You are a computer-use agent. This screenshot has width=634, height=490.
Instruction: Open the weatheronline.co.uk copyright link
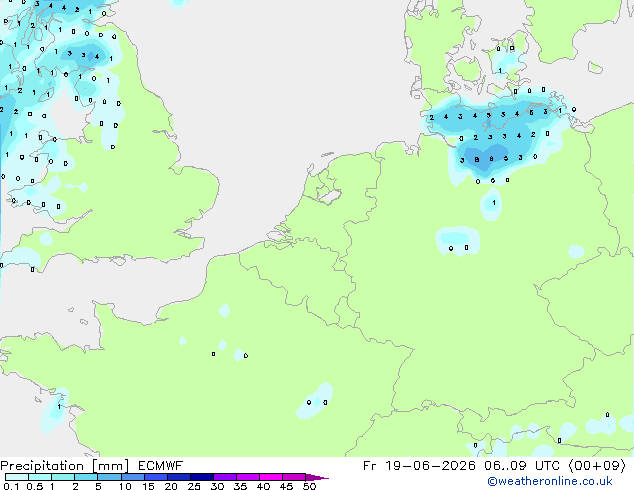(x=550, y=481)
